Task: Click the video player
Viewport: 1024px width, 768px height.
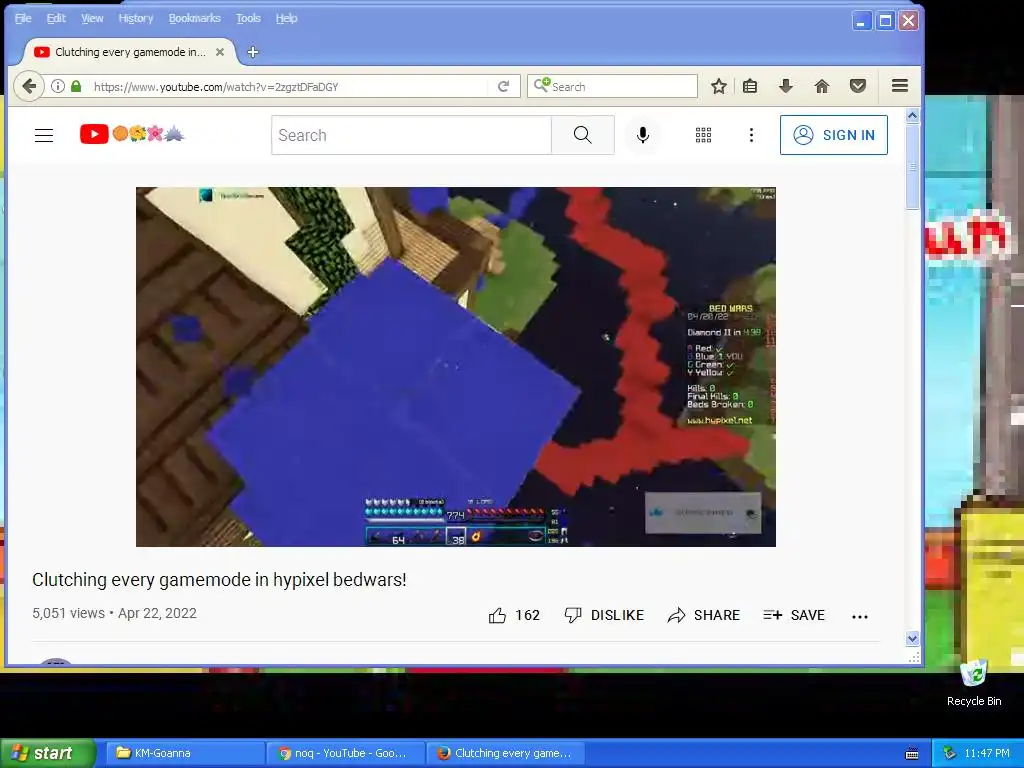Action: coord(456,366)
